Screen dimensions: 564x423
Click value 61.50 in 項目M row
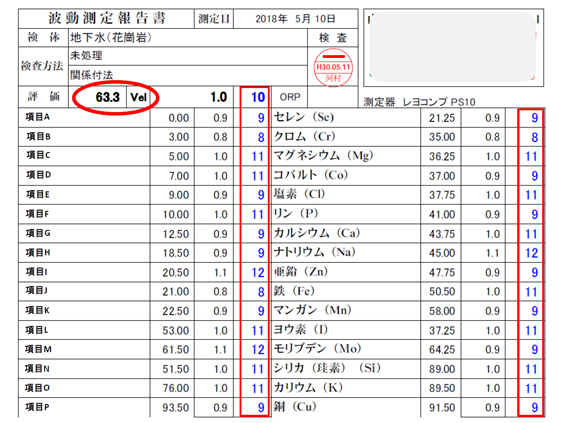(176, 350)
